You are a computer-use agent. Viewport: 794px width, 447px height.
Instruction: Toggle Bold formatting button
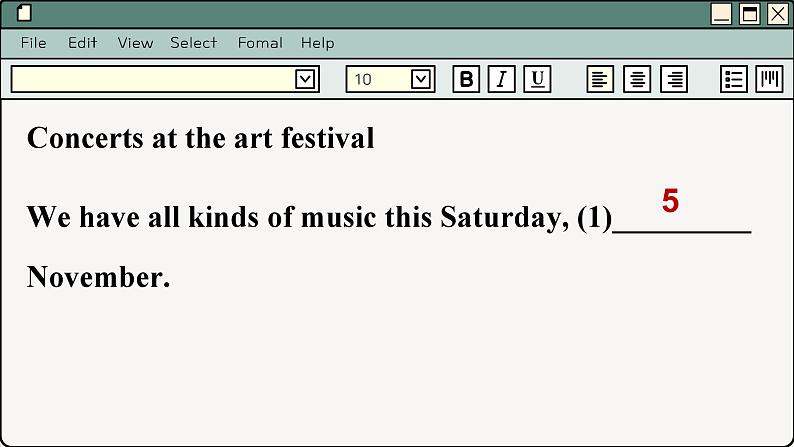tap(466, 79)
